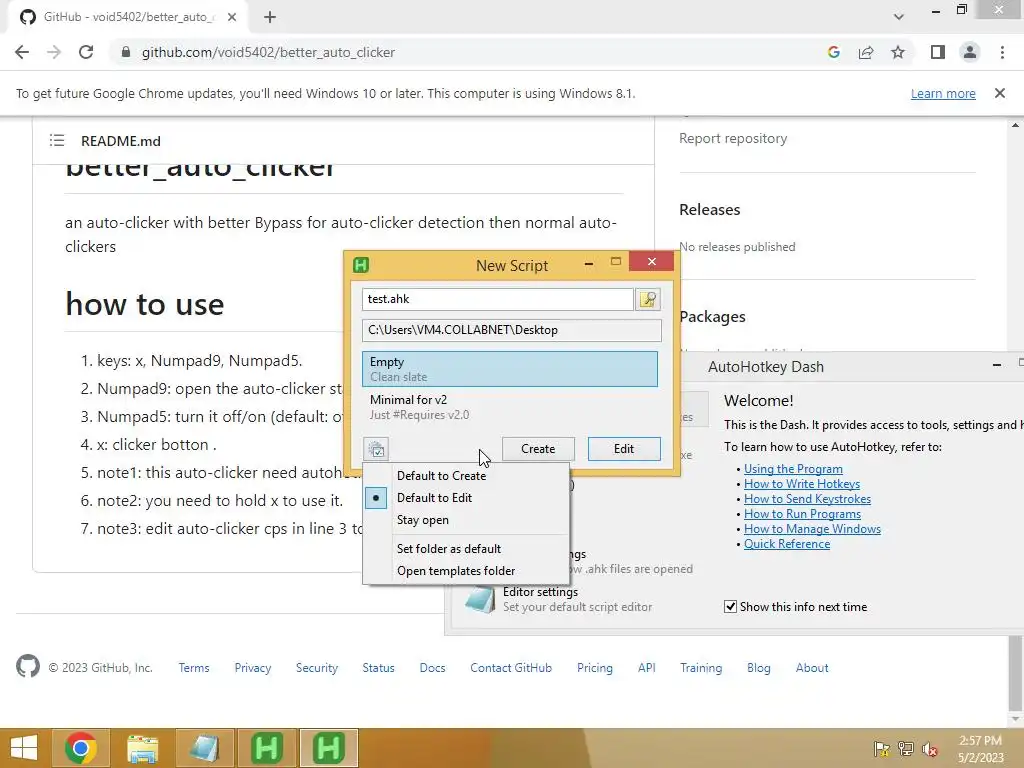
Task: Open Privacy footer link
Action: pyautogui.click(x=253, y=667)
